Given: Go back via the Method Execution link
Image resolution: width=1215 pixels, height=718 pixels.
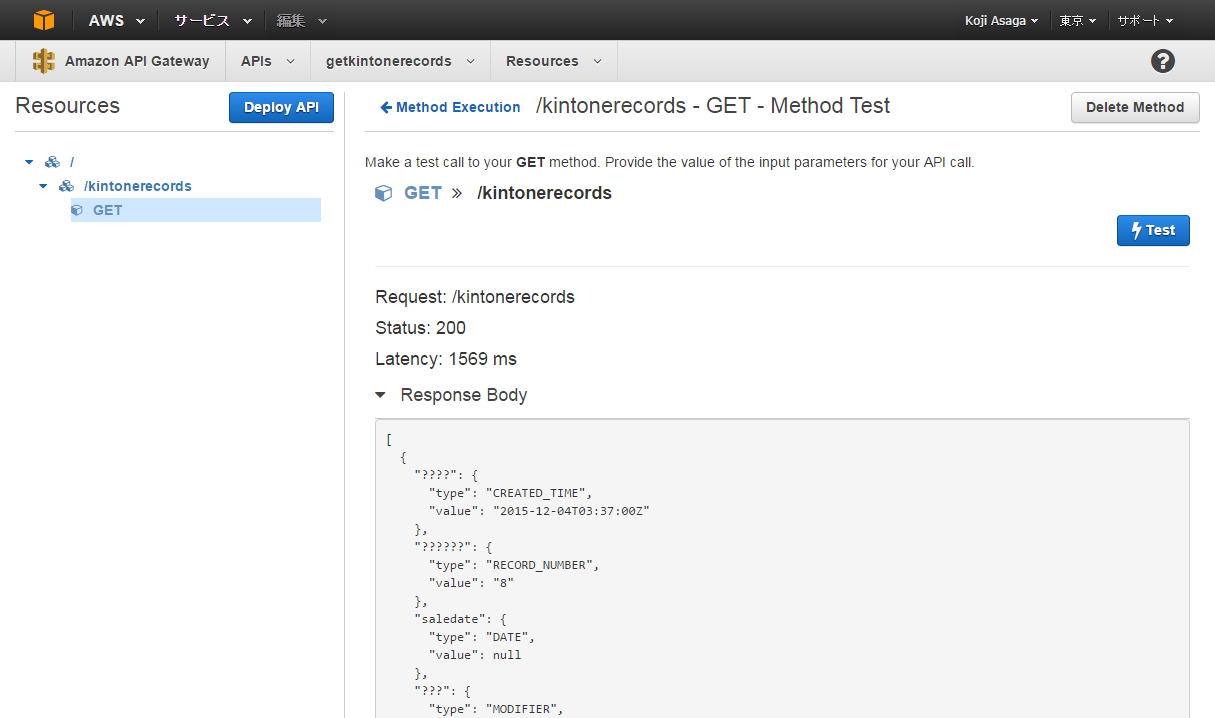Looking at the screenshot, I should coord(449,107).
